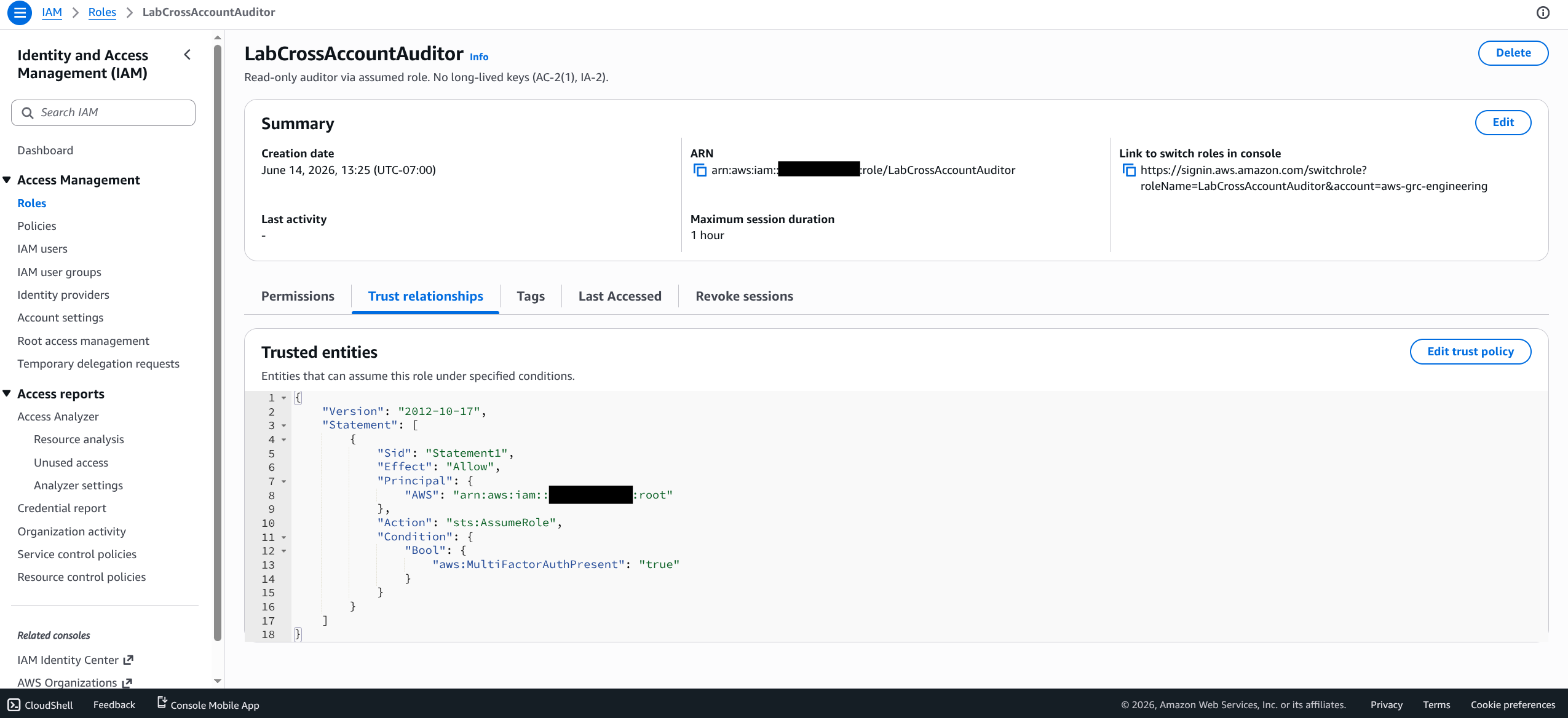Fold statement object at line 4
The image size is (1568, 718).
[x=283, y=440]
